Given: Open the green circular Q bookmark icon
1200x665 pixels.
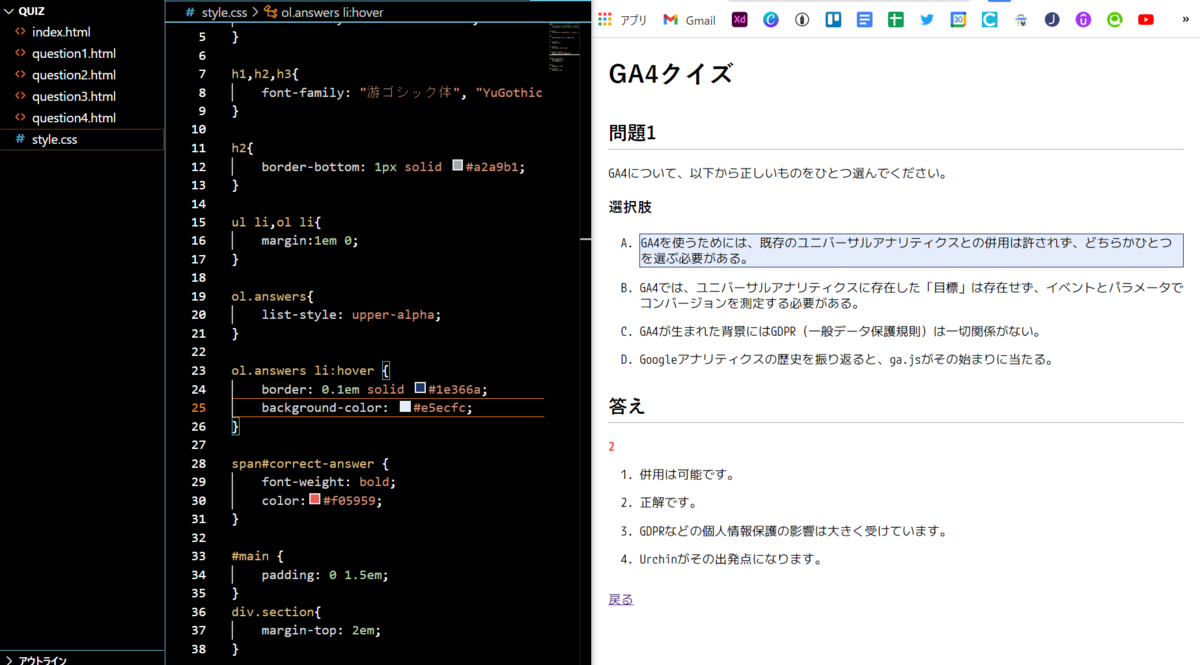Looking at the screenshot, I should tap(1114, 19).
